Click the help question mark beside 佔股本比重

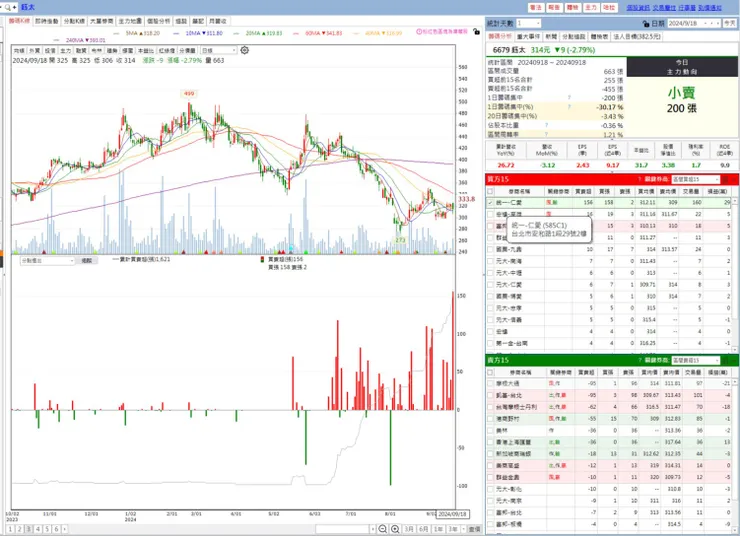pos(547,125)
